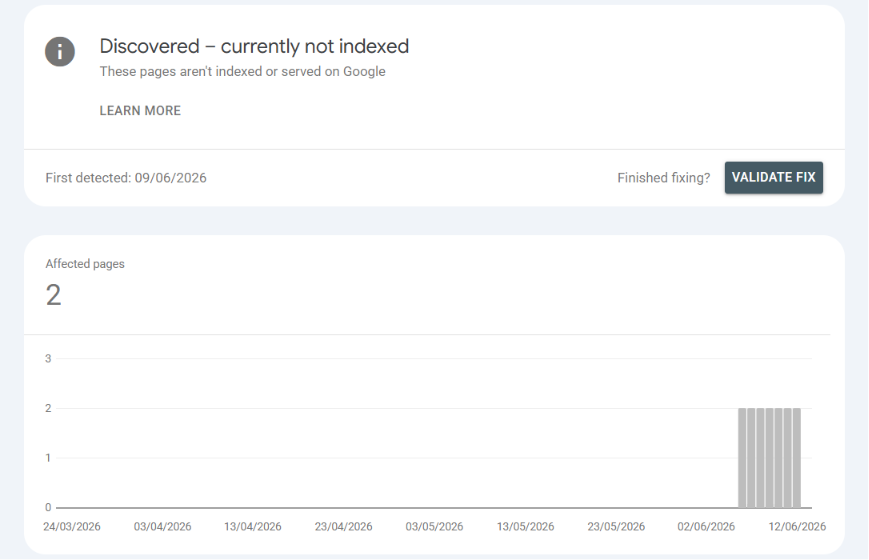This screenshot has height=560, width=869.
Task: Click the 'Finished fixing?' label
Action: pos(663,178)
